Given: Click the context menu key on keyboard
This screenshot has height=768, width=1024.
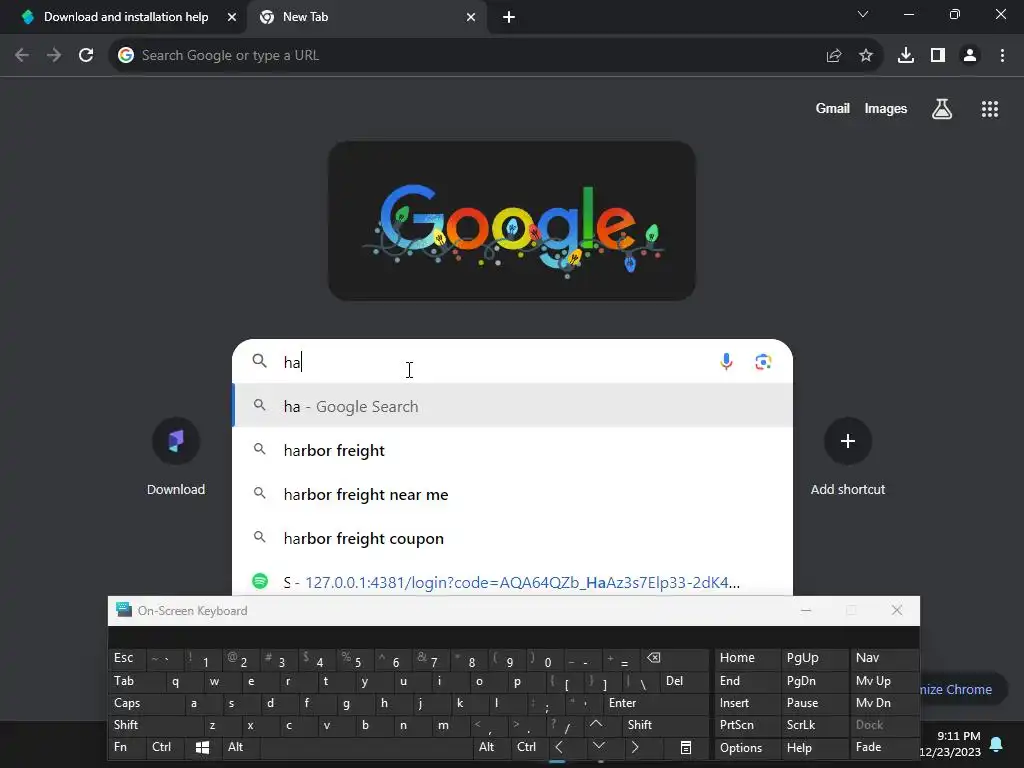Looking at the screenshot, I should click(686, 747).
